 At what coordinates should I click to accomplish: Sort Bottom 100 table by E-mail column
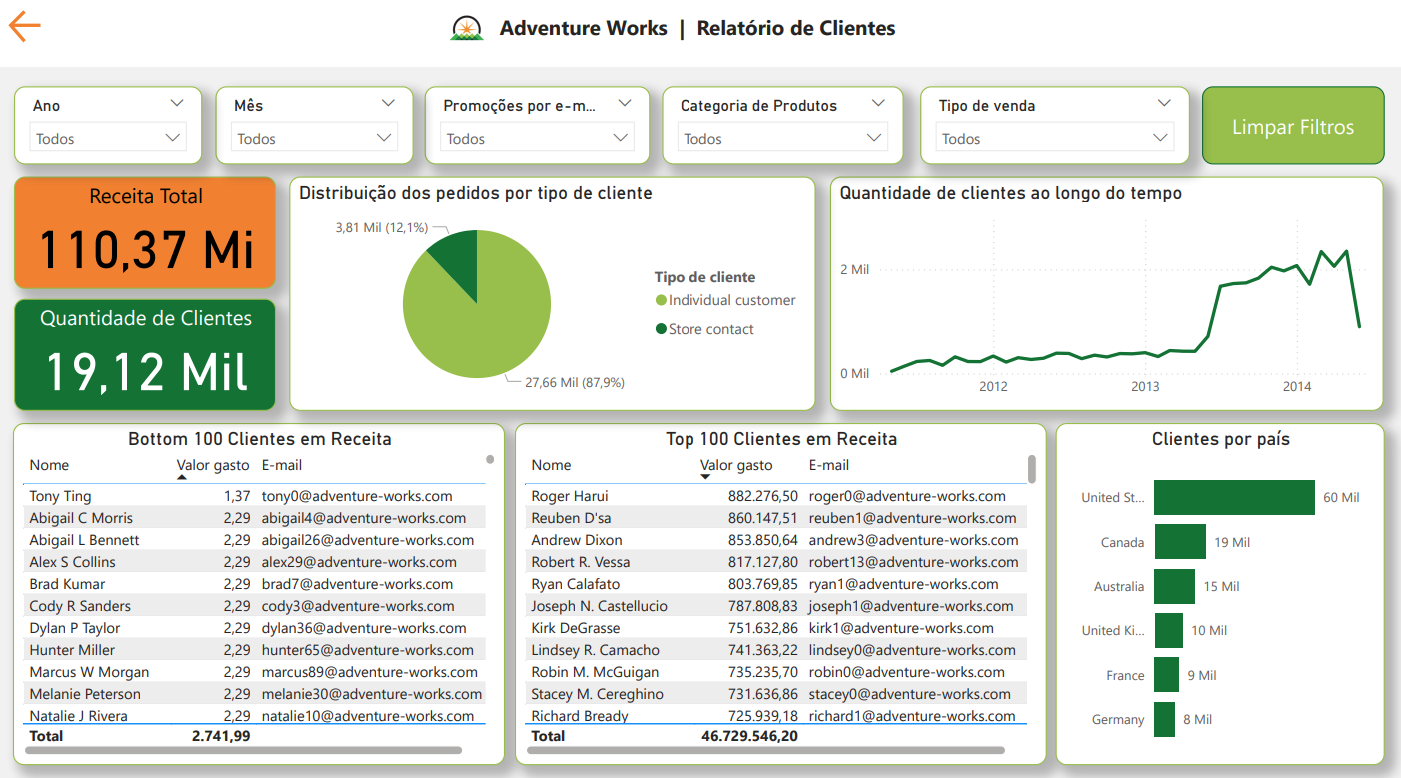coord(281,465)
